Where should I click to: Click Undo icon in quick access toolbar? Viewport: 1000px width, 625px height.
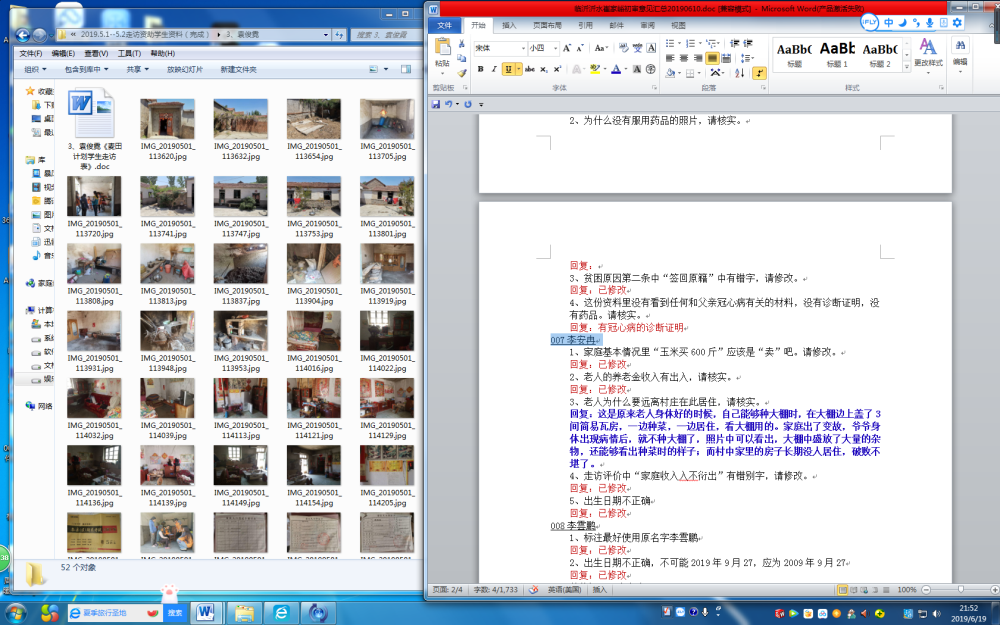click(x=448, y=104)
